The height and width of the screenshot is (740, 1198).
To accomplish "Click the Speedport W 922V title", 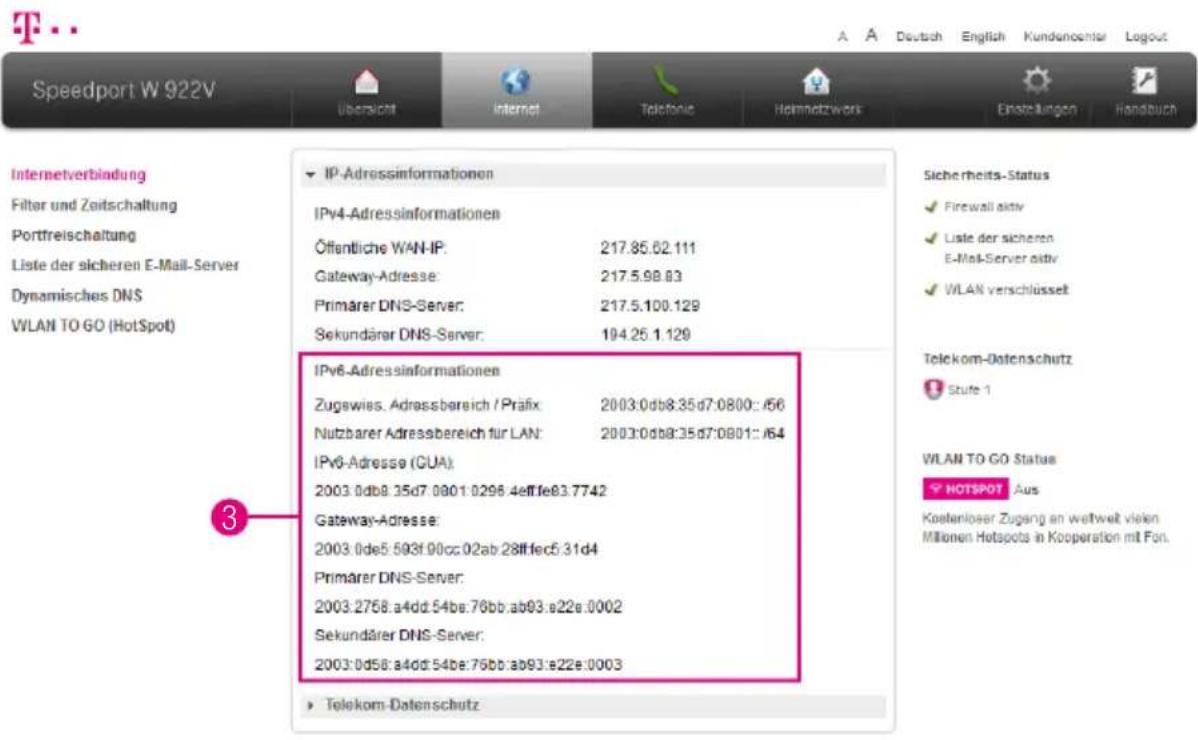I will click(x=124, y=90).
